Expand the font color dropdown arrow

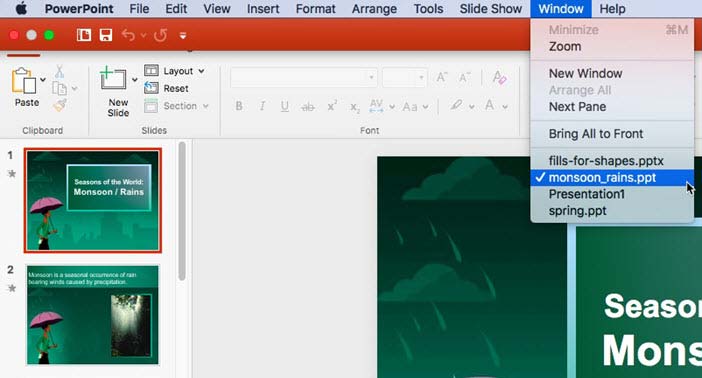click(505, 107)
